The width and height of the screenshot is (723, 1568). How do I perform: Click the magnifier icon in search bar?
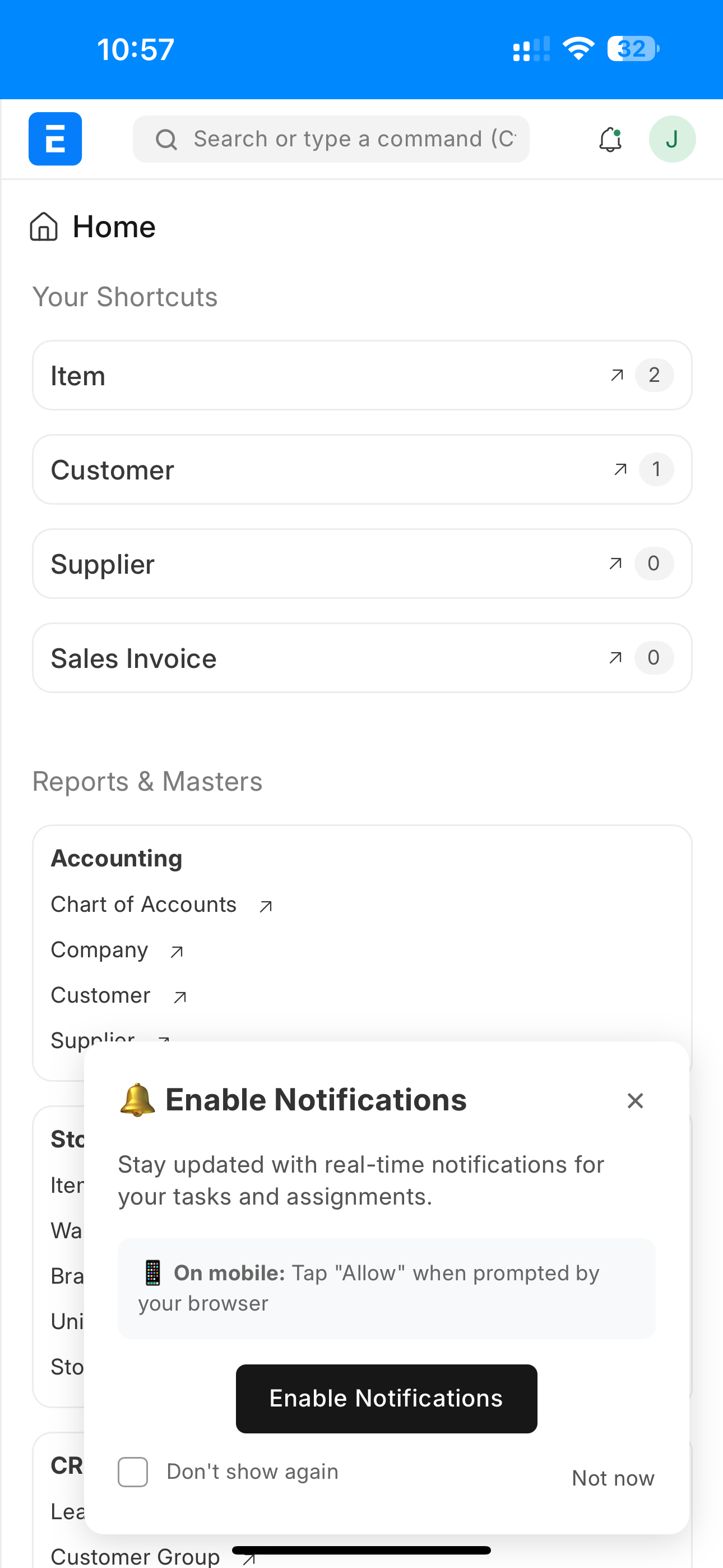(x=166, y=140)
